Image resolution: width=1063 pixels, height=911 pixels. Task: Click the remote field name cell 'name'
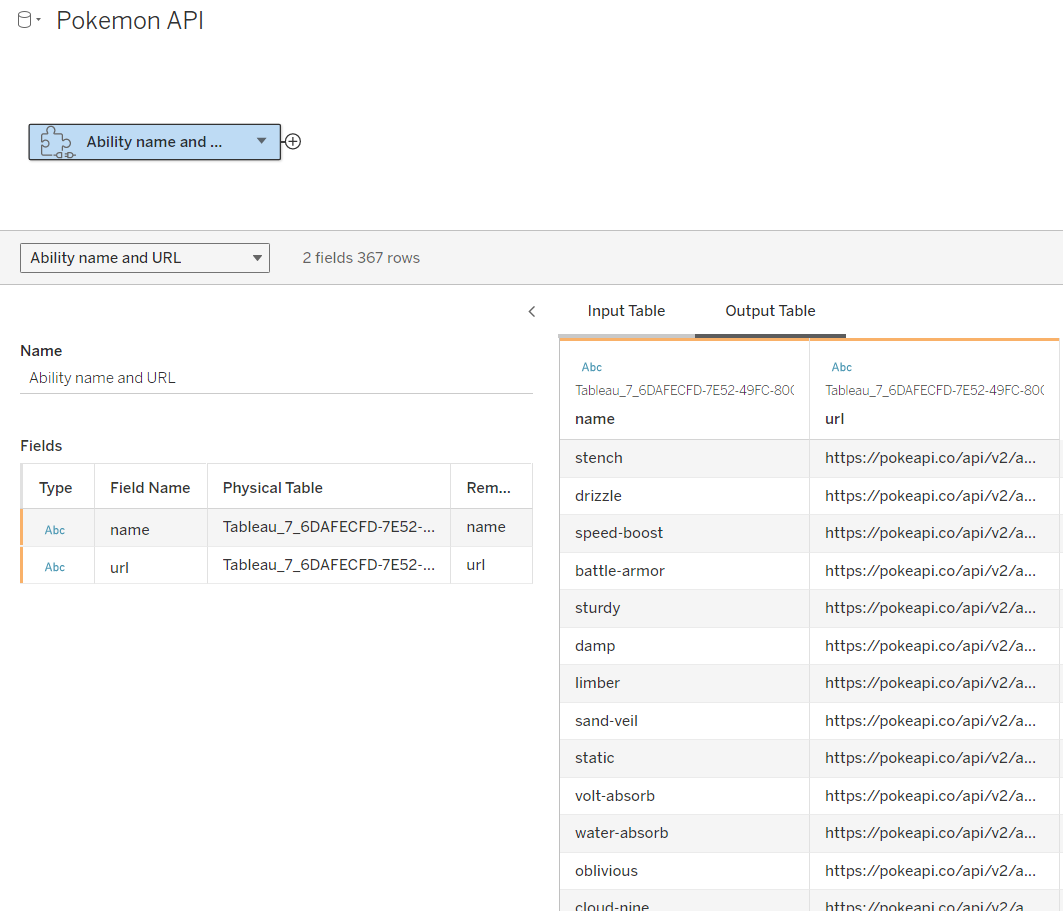tap(492, 527)
